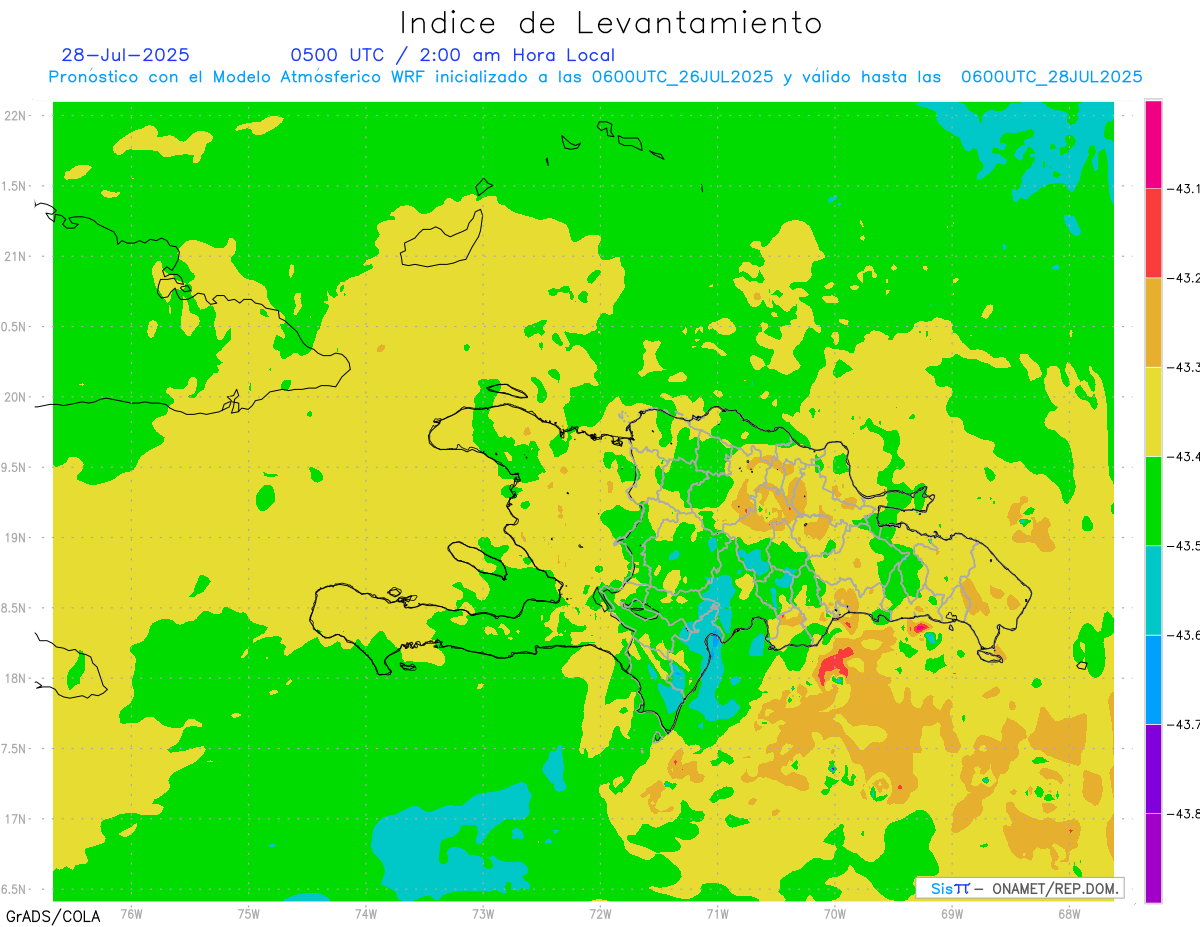Select longitude label '73W'
The width and height of the screenshot is (1200, 927).
(x=483, y=913)
